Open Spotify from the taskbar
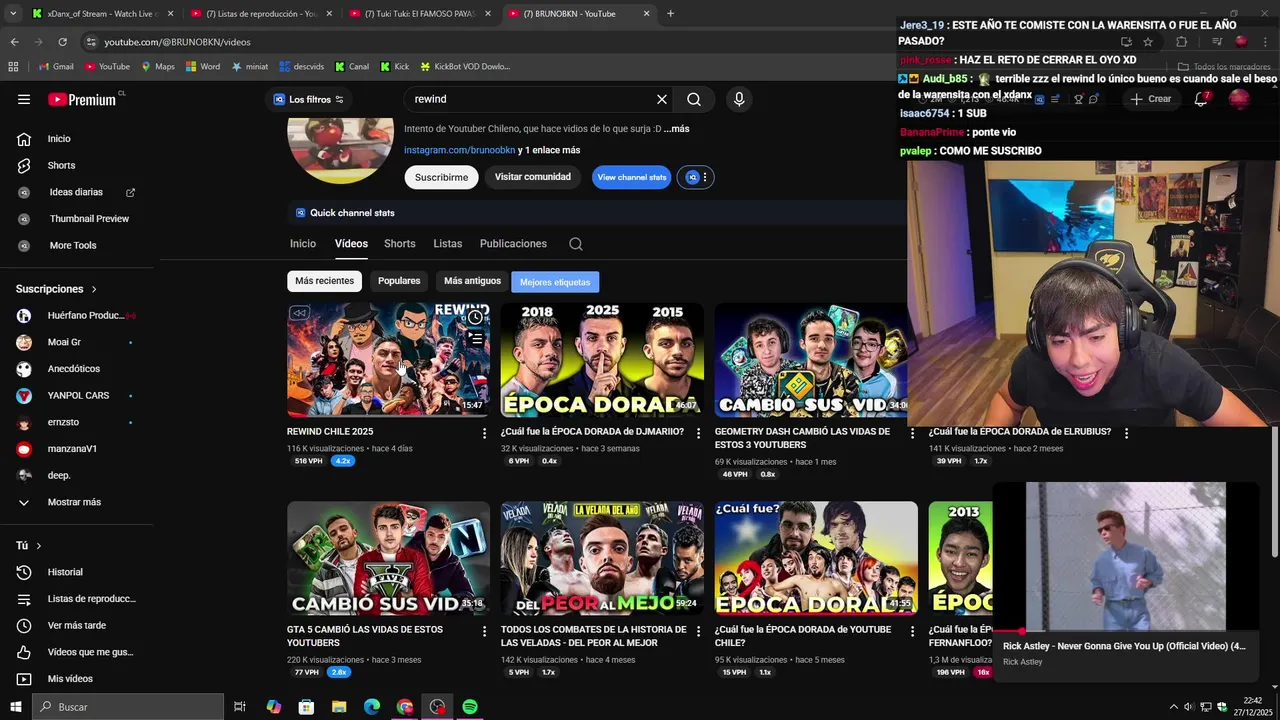Viewport: 1280px width, 720px height. click(x=470, y=707)
